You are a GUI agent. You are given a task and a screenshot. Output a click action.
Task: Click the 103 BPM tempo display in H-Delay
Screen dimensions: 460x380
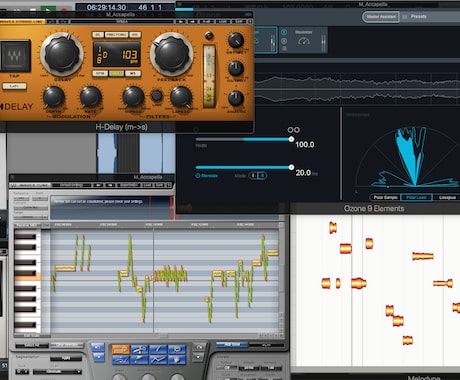tap(130, 56)
